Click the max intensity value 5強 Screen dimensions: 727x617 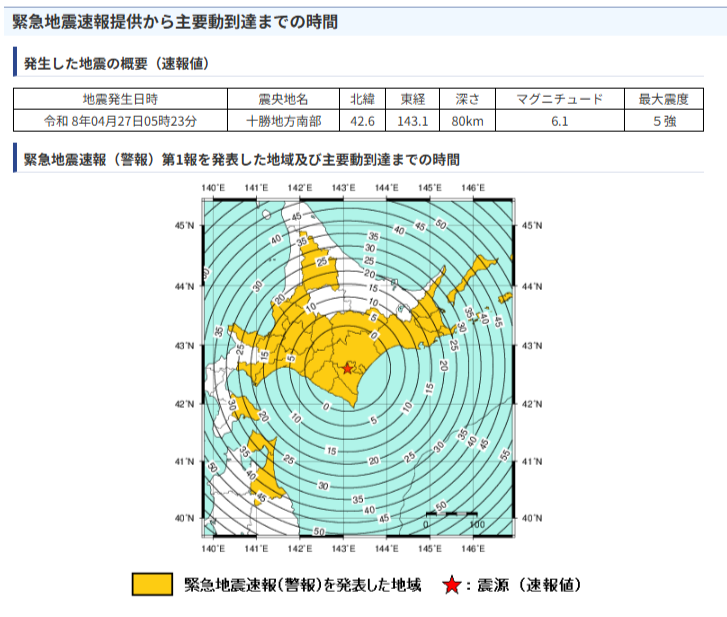[x=664, y=121]
